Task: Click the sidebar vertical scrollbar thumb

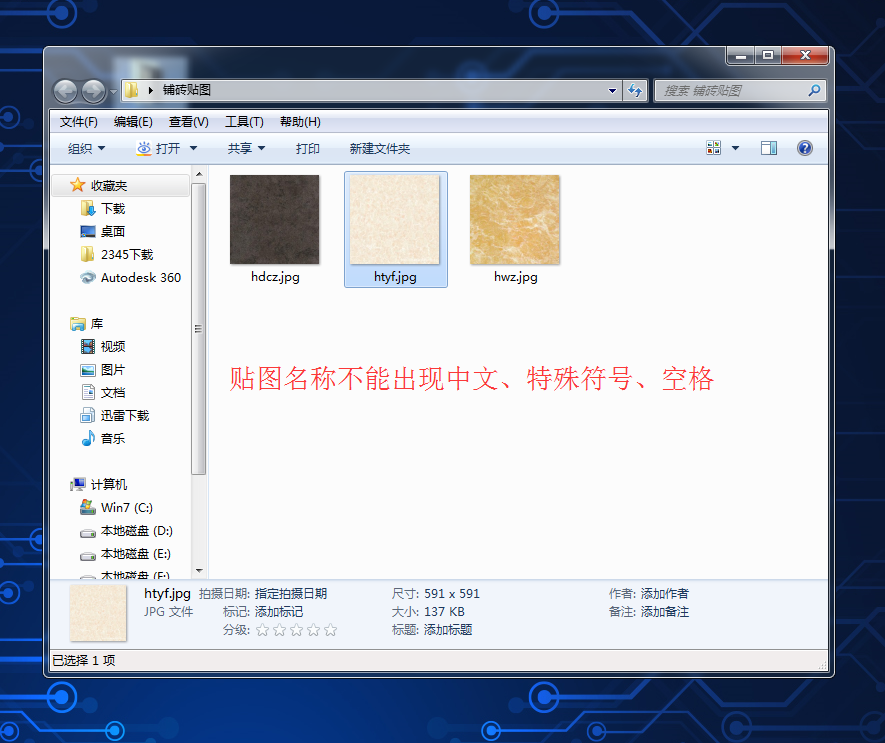Action: click(x=199, y=329)
